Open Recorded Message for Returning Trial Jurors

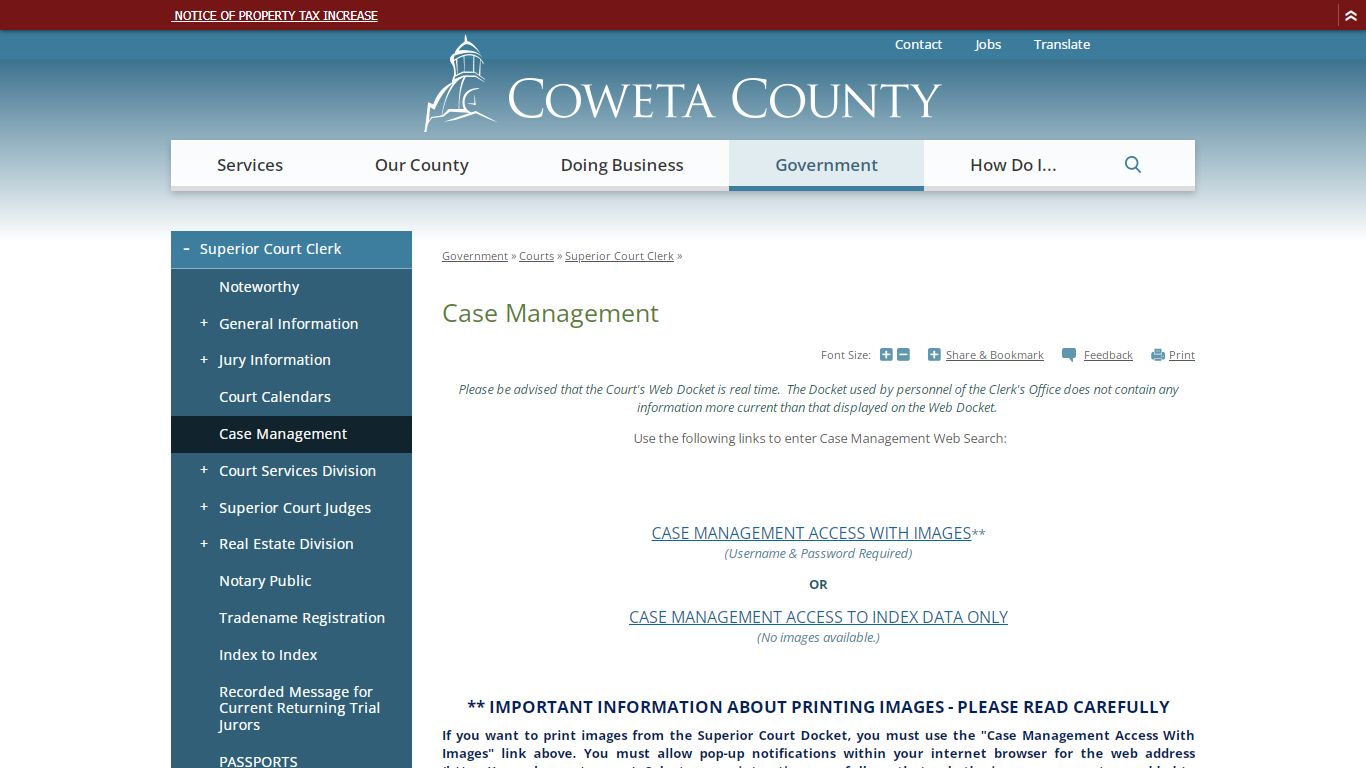point(299,708)
